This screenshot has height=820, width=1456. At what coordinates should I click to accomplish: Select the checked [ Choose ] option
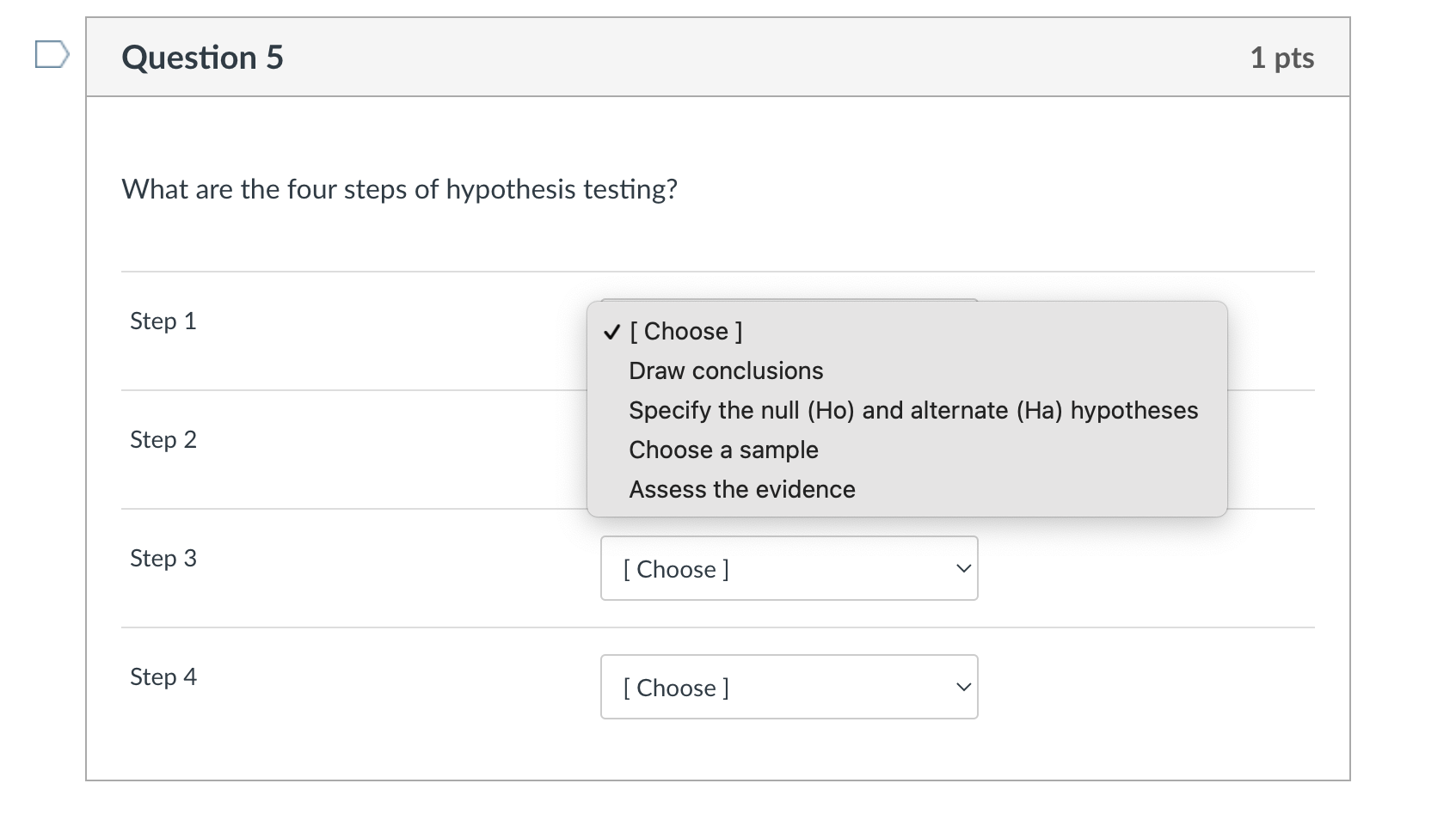click(x=684, y=331)
